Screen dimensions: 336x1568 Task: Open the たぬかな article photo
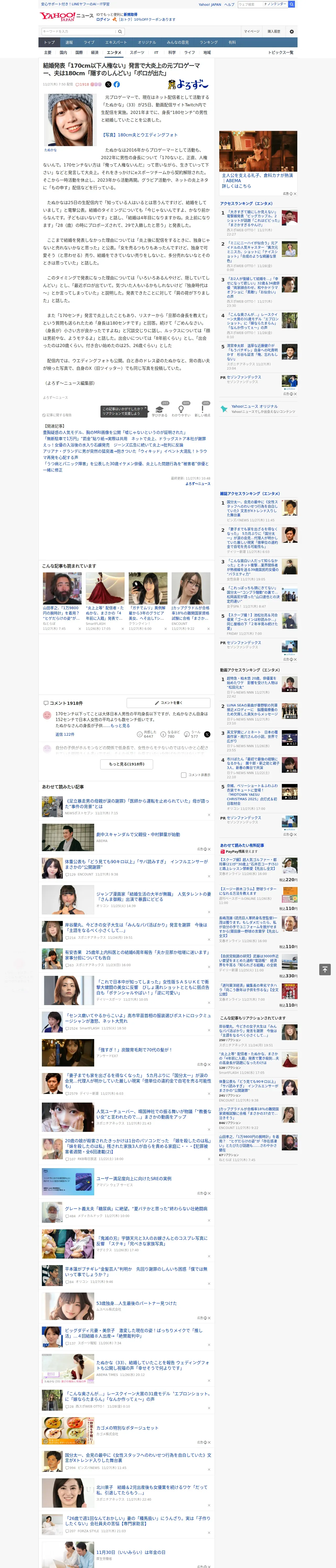tap(70, 120)
